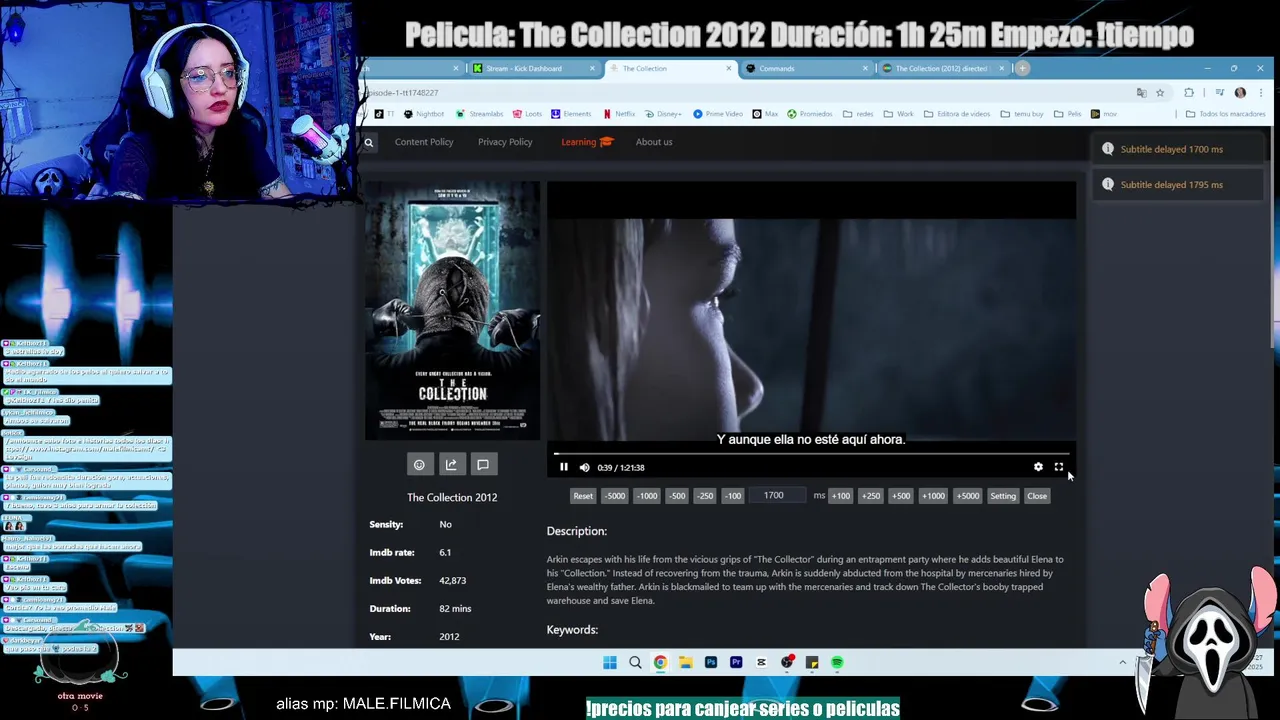Click the -500 subtitle delay button

click(x=677, y=496)
